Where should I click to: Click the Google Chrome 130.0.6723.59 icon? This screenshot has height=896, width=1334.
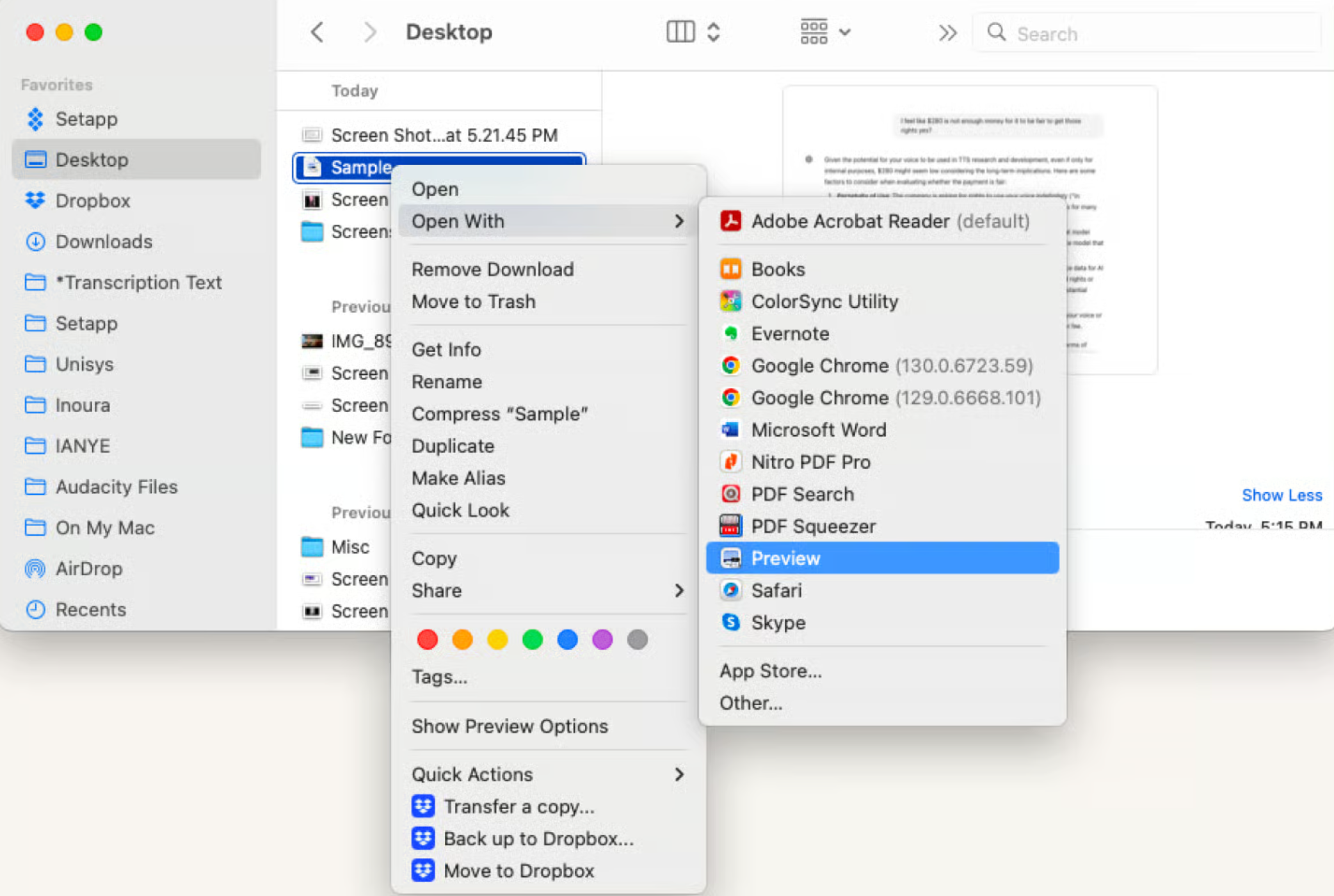click(x=730, y=365)
